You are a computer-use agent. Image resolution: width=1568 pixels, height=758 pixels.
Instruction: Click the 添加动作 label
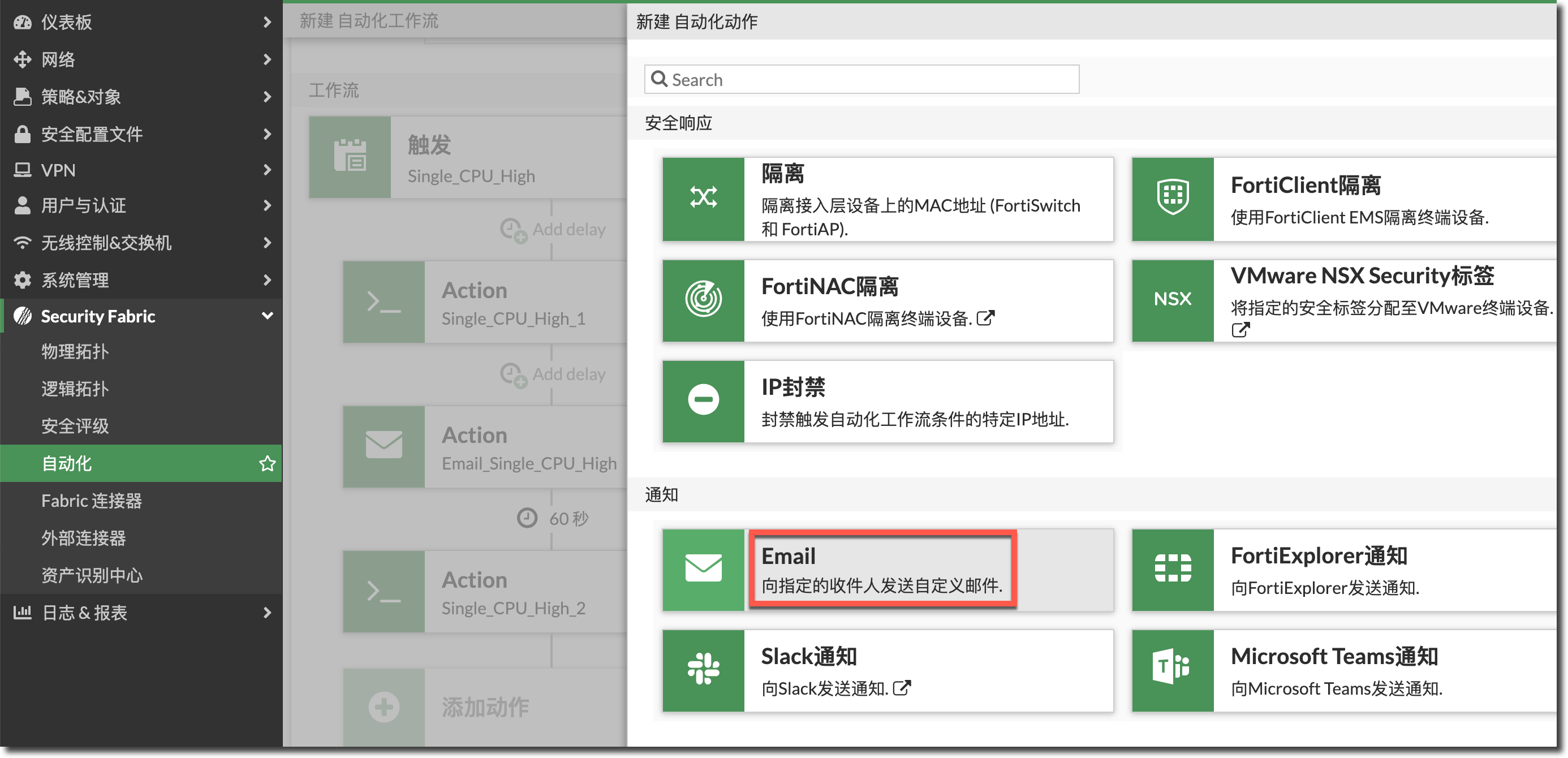point(485,708)
